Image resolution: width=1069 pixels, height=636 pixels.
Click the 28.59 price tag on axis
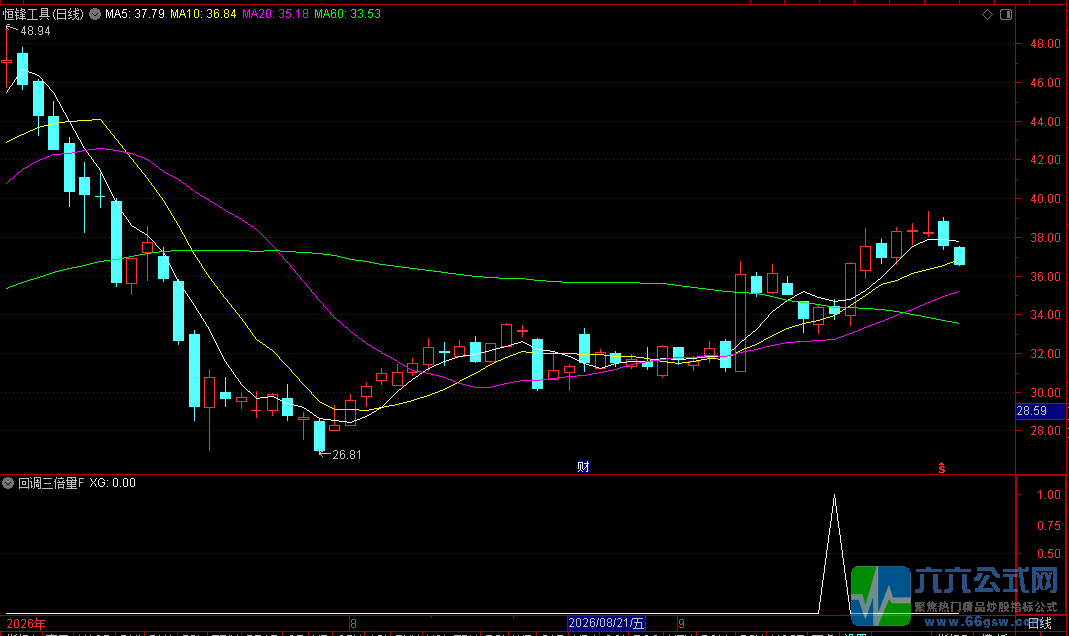click(x=1039, y=411)
